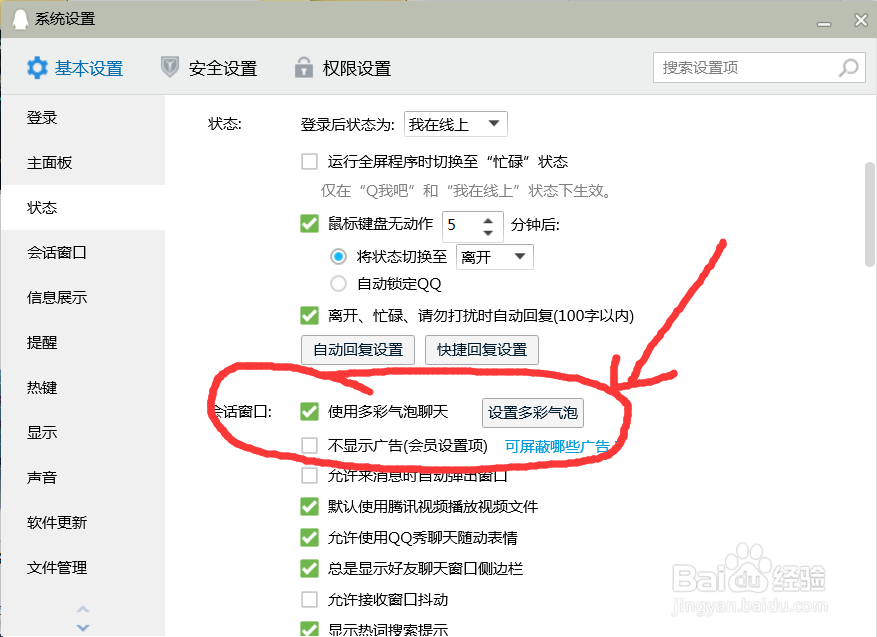Select 自动锁定QQ radio button
Viewport: 877px width, 637px height.
(x=338, y=284)
